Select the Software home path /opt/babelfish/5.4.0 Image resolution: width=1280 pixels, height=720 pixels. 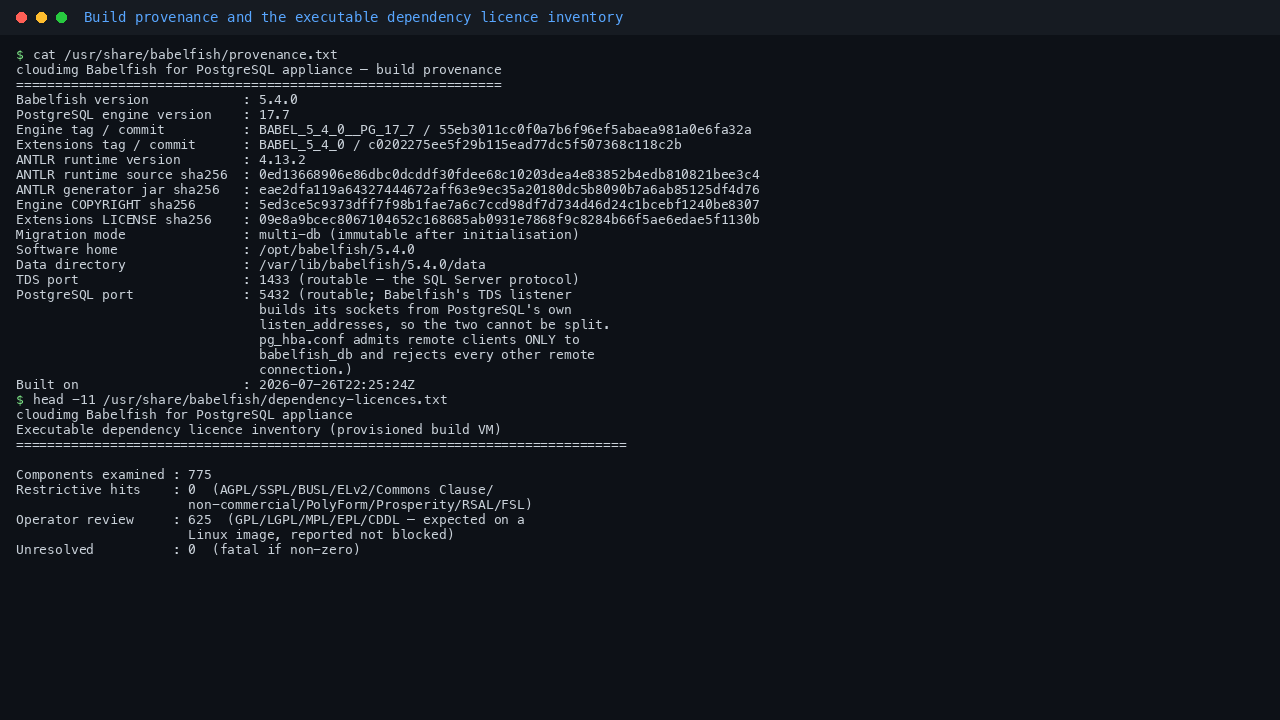click(337, 250)
